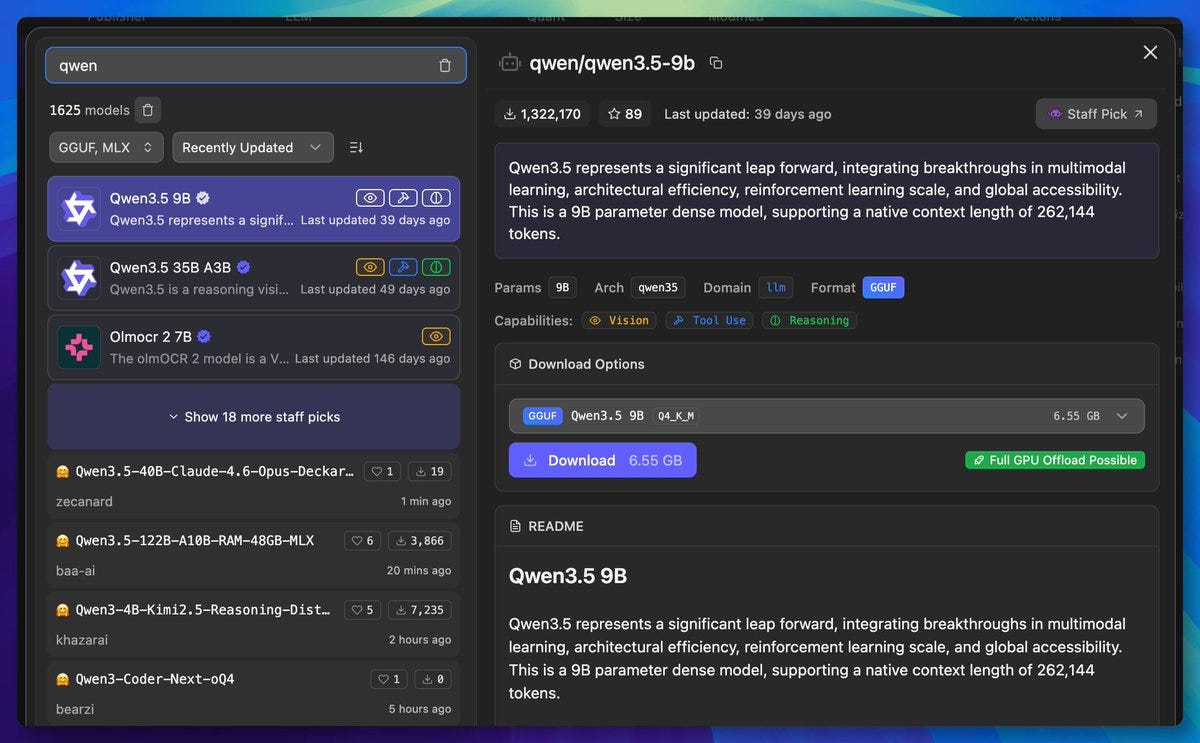1200x743 pixels.
Task: Click the Tool Use capability tag
Action: [709, 320]
